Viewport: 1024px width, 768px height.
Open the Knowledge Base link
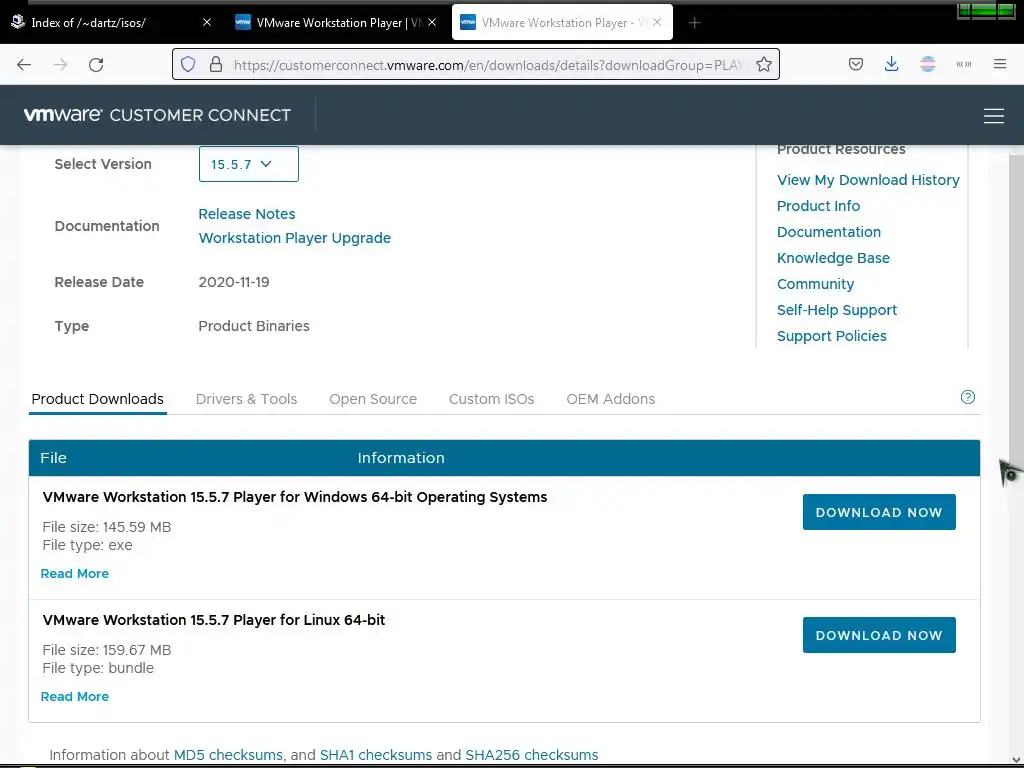(x=833, y=258)
